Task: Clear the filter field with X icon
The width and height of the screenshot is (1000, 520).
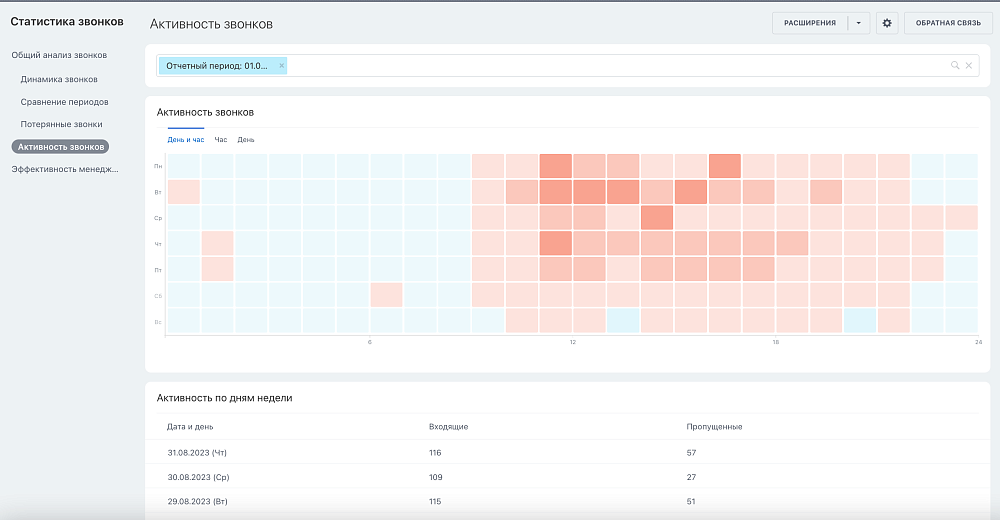Action: click(x=969, y=65)
